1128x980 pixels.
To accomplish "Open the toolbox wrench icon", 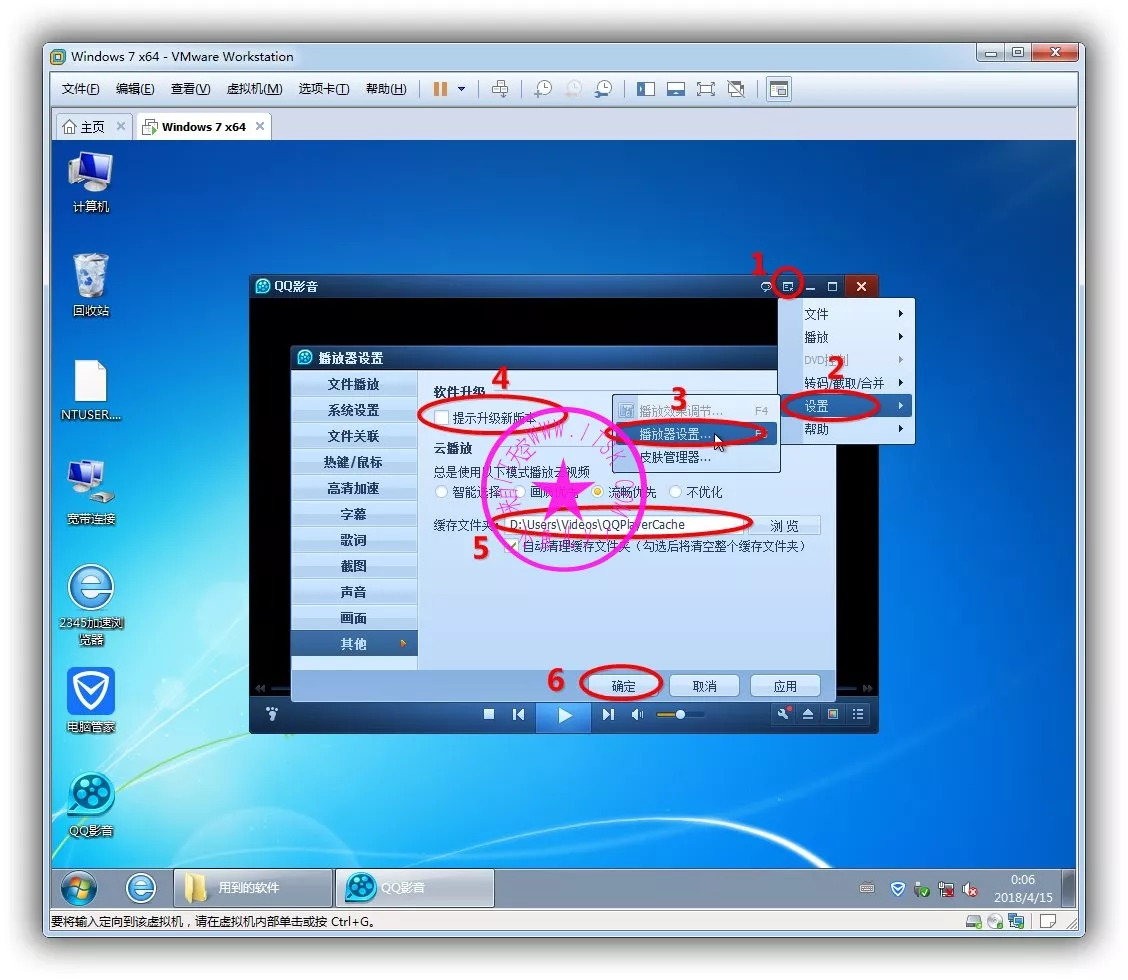I will click(x=784, y=714).
